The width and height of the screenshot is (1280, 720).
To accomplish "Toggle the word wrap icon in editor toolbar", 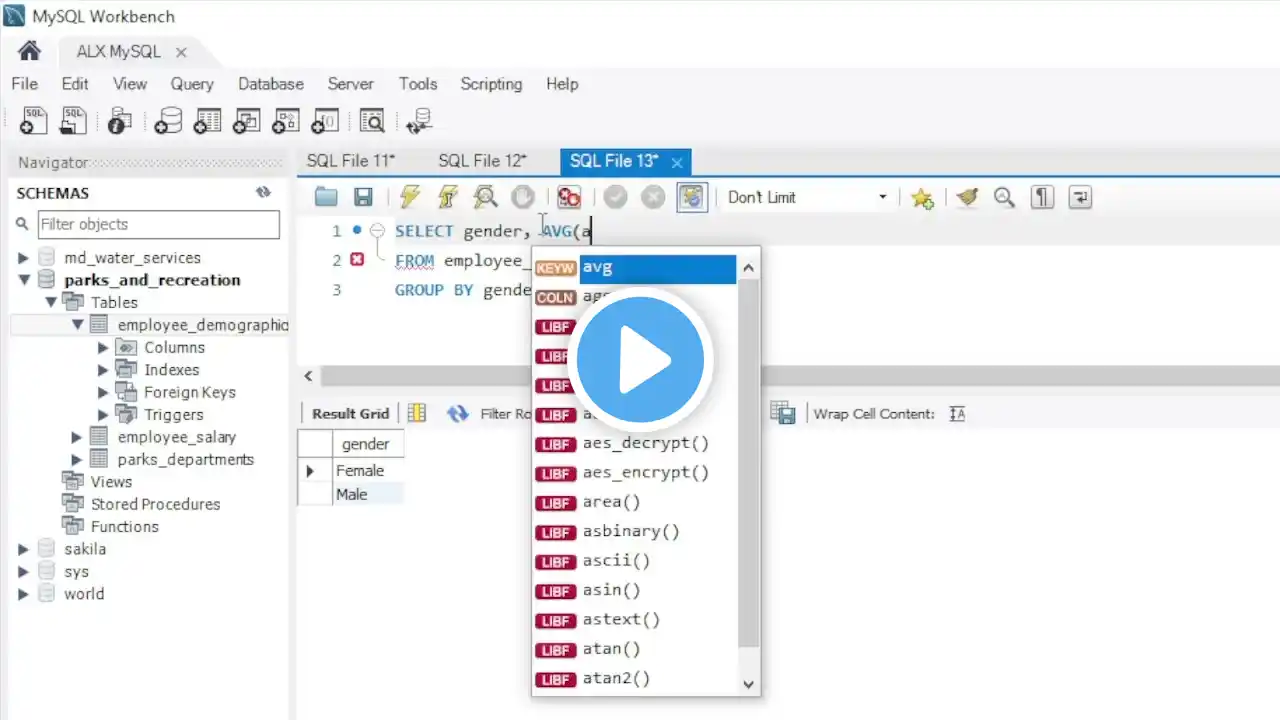I will [x=1080, y=197].
